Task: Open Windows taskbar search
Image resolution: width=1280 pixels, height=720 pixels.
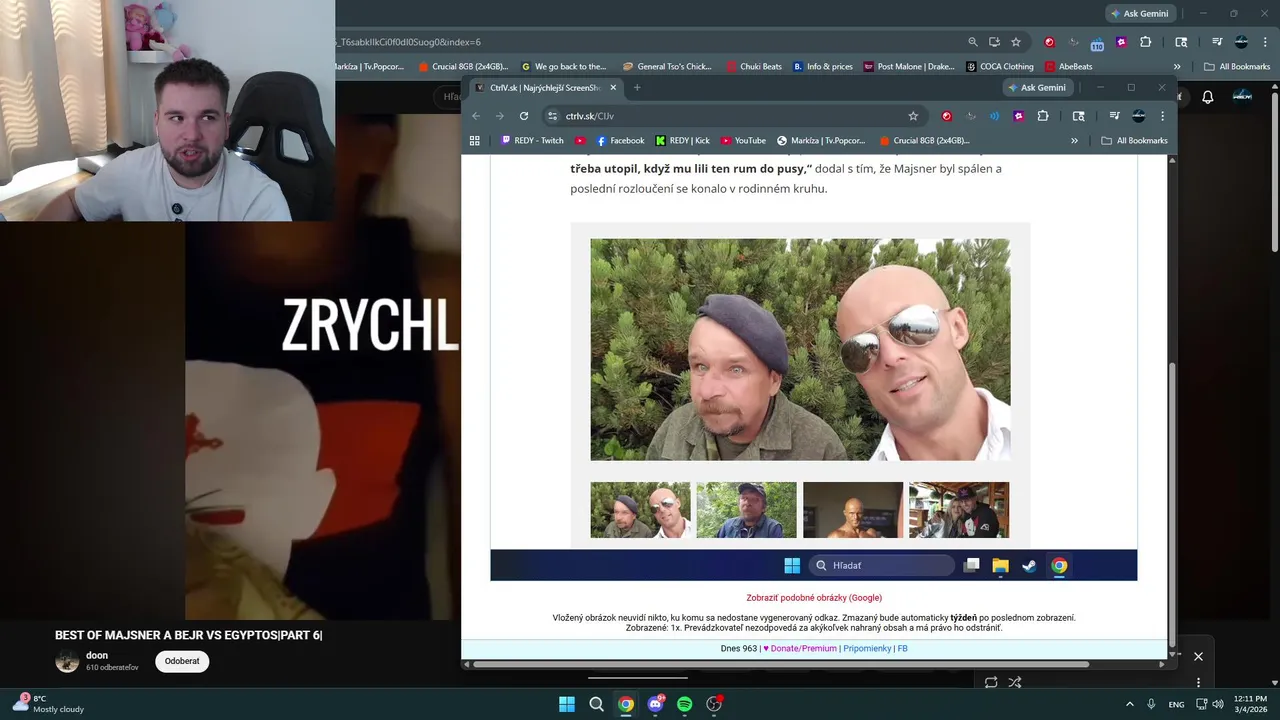Action: [x=596, y=704]
